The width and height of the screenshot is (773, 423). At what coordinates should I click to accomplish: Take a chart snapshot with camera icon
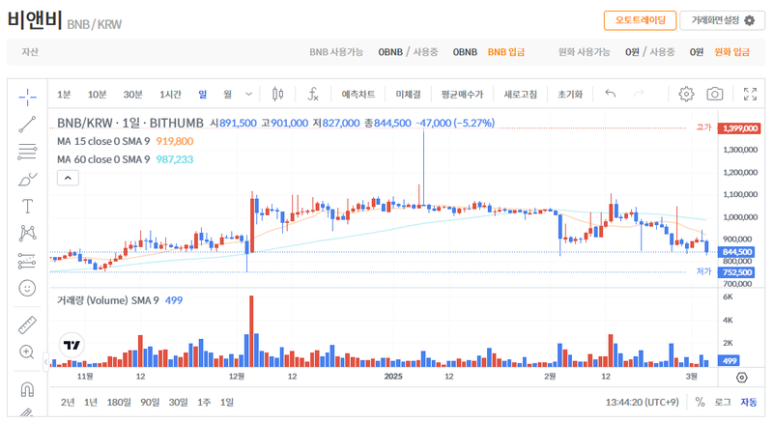tap(714, 94)
